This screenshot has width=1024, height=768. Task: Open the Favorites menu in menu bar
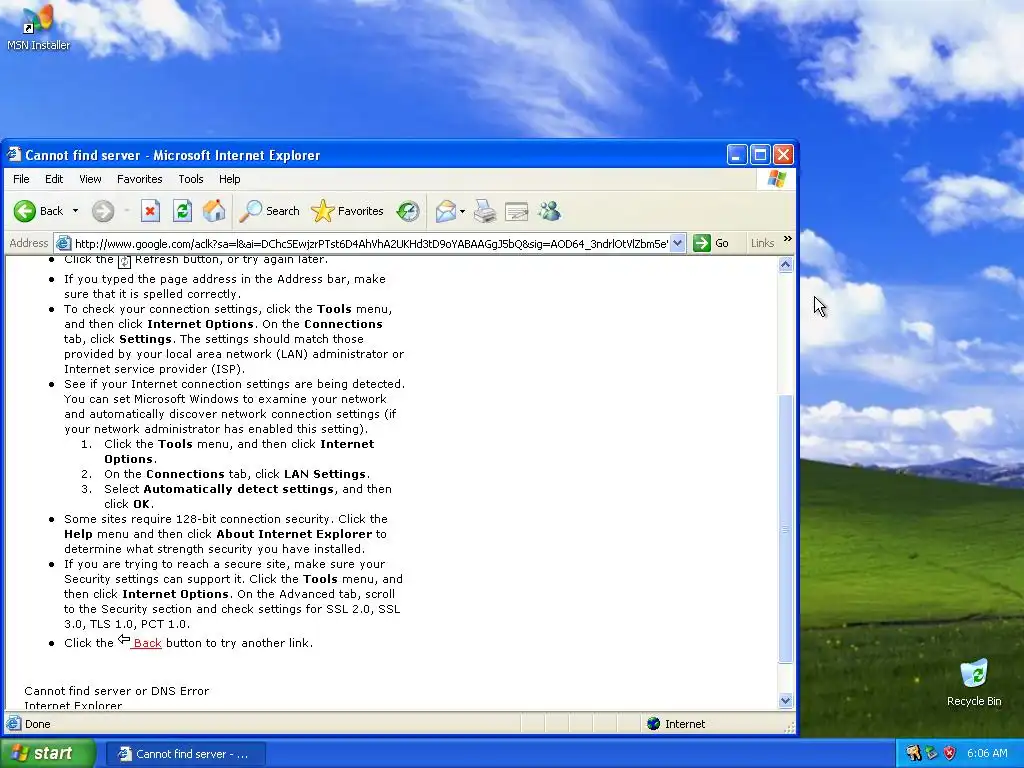[x=140, y=179]
